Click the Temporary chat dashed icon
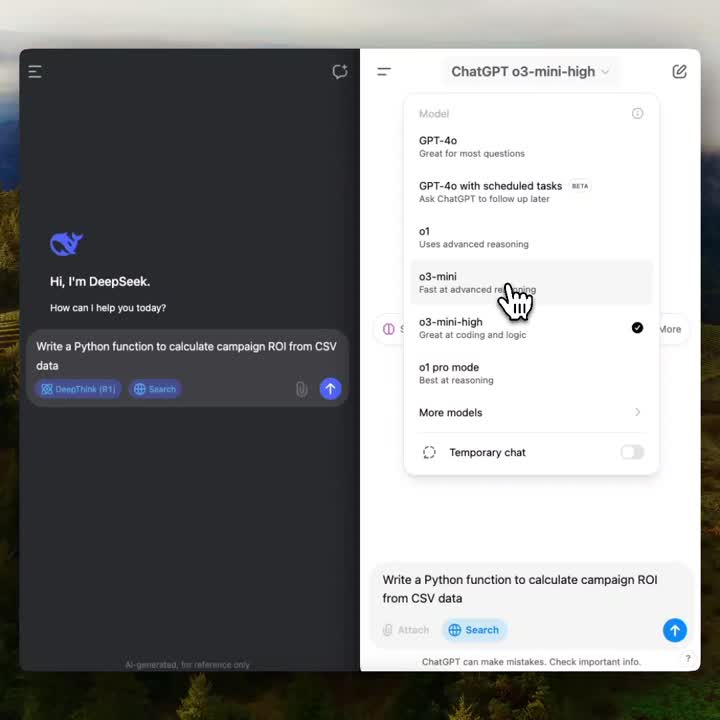This screenshot has width=720, height=720. coord(429,452)
